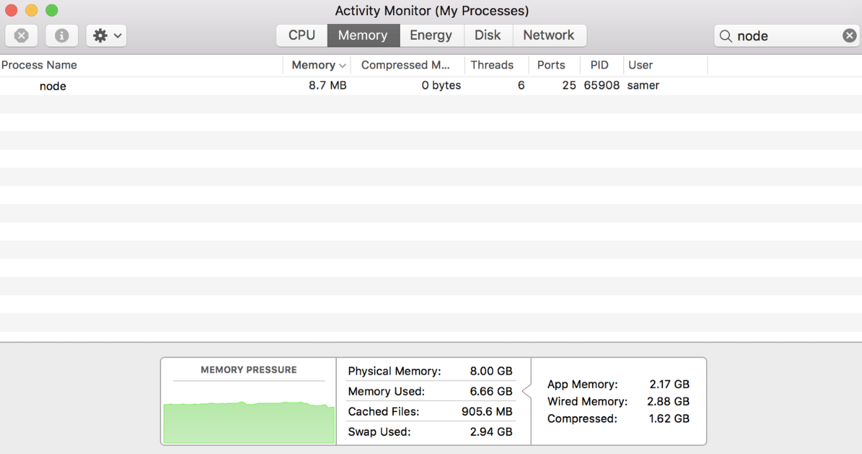Clear the 'node' search text

tap(849, 36)
